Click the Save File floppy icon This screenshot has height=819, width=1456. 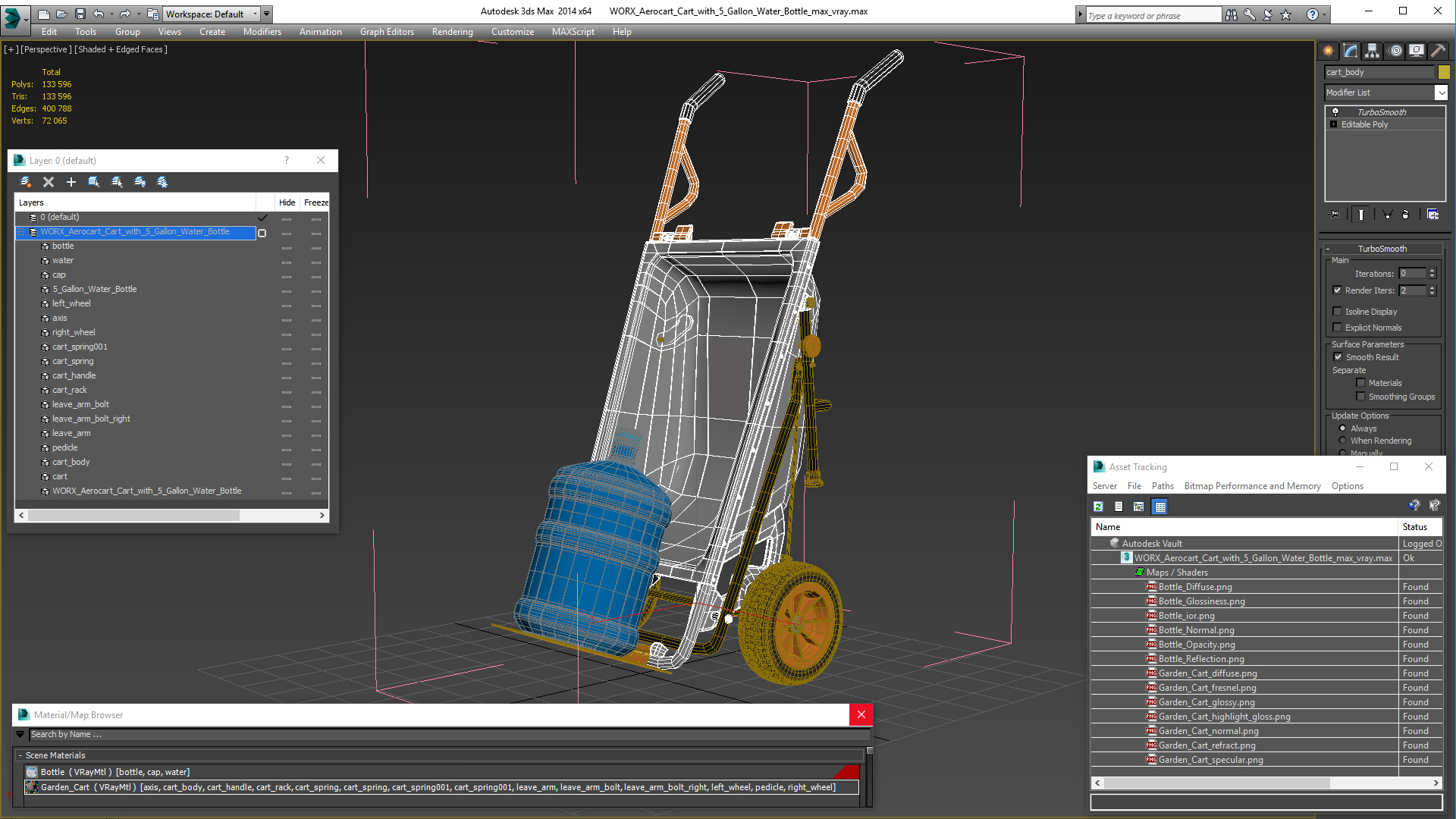click(x=80, y=14)
